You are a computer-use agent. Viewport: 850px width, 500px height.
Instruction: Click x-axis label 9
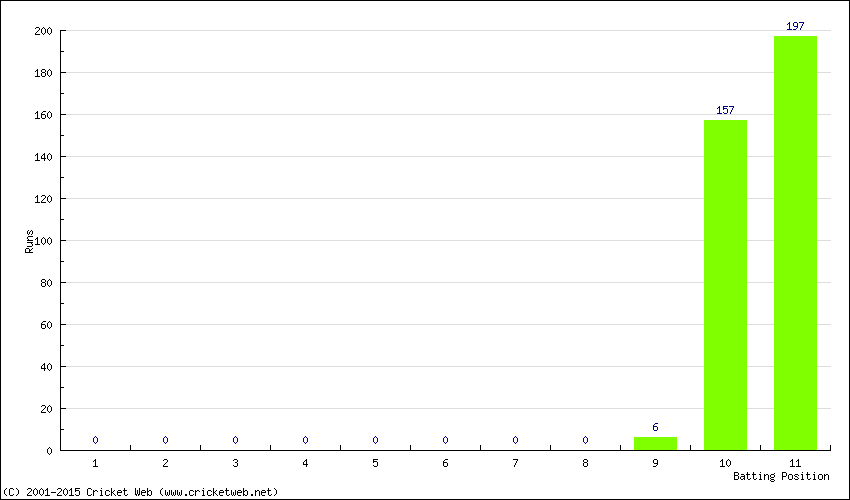click(x=655, y=463)
